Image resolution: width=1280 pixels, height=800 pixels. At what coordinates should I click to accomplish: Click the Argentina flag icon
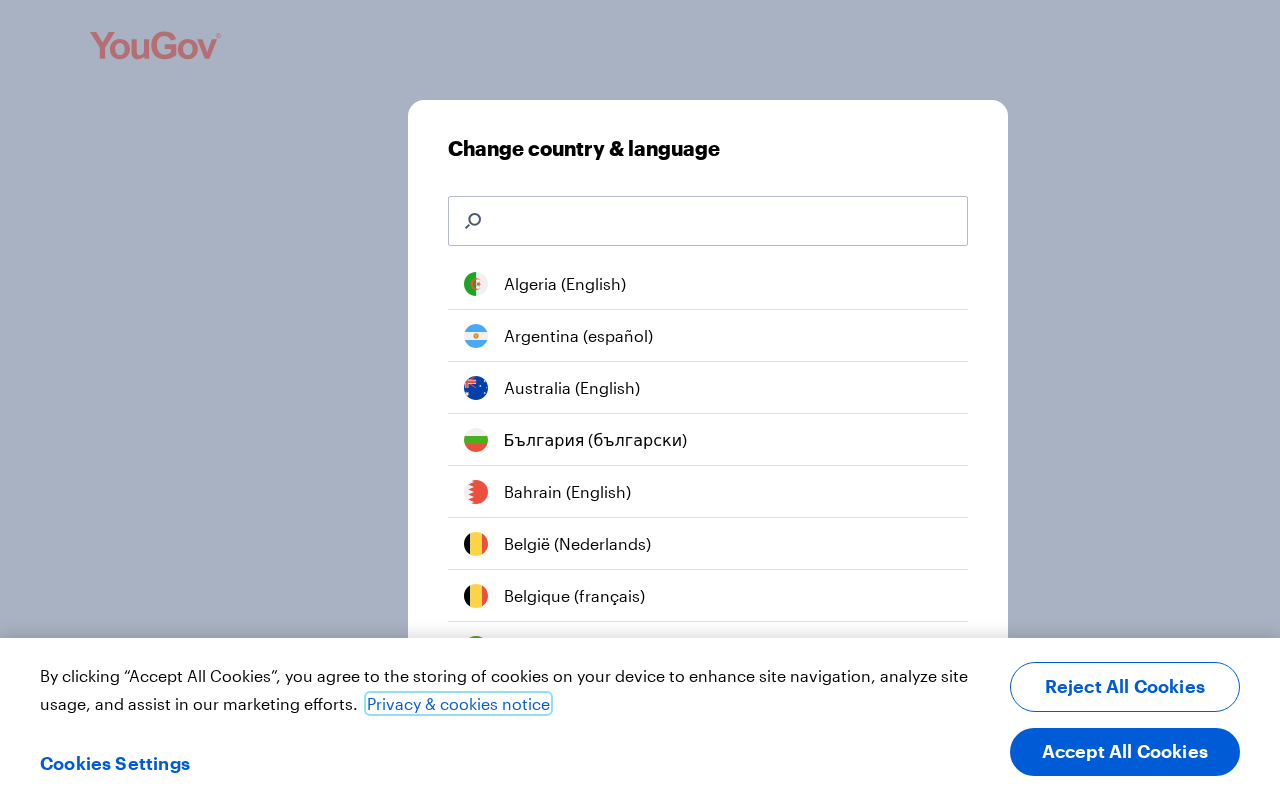pyautogui.click(x=476, y=336)
